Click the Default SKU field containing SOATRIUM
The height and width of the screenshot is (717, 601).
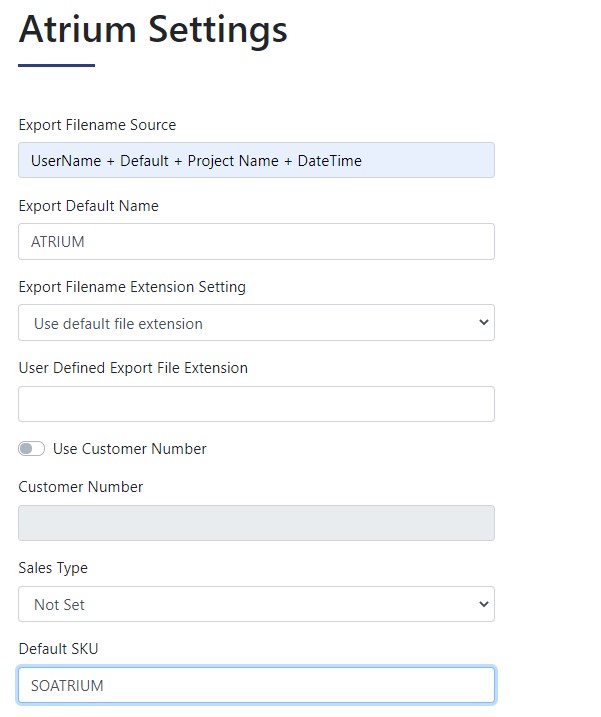tap(256, 685)
